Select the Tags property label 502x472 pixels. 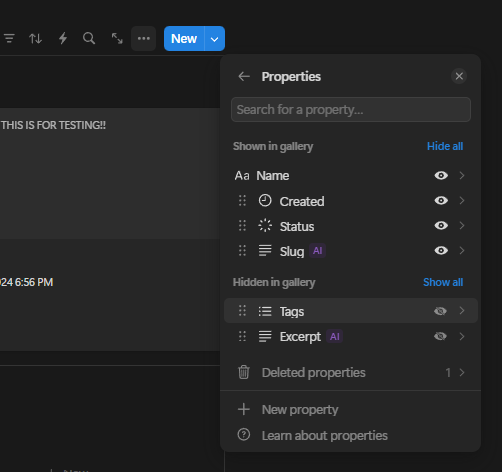click(292, 312)
